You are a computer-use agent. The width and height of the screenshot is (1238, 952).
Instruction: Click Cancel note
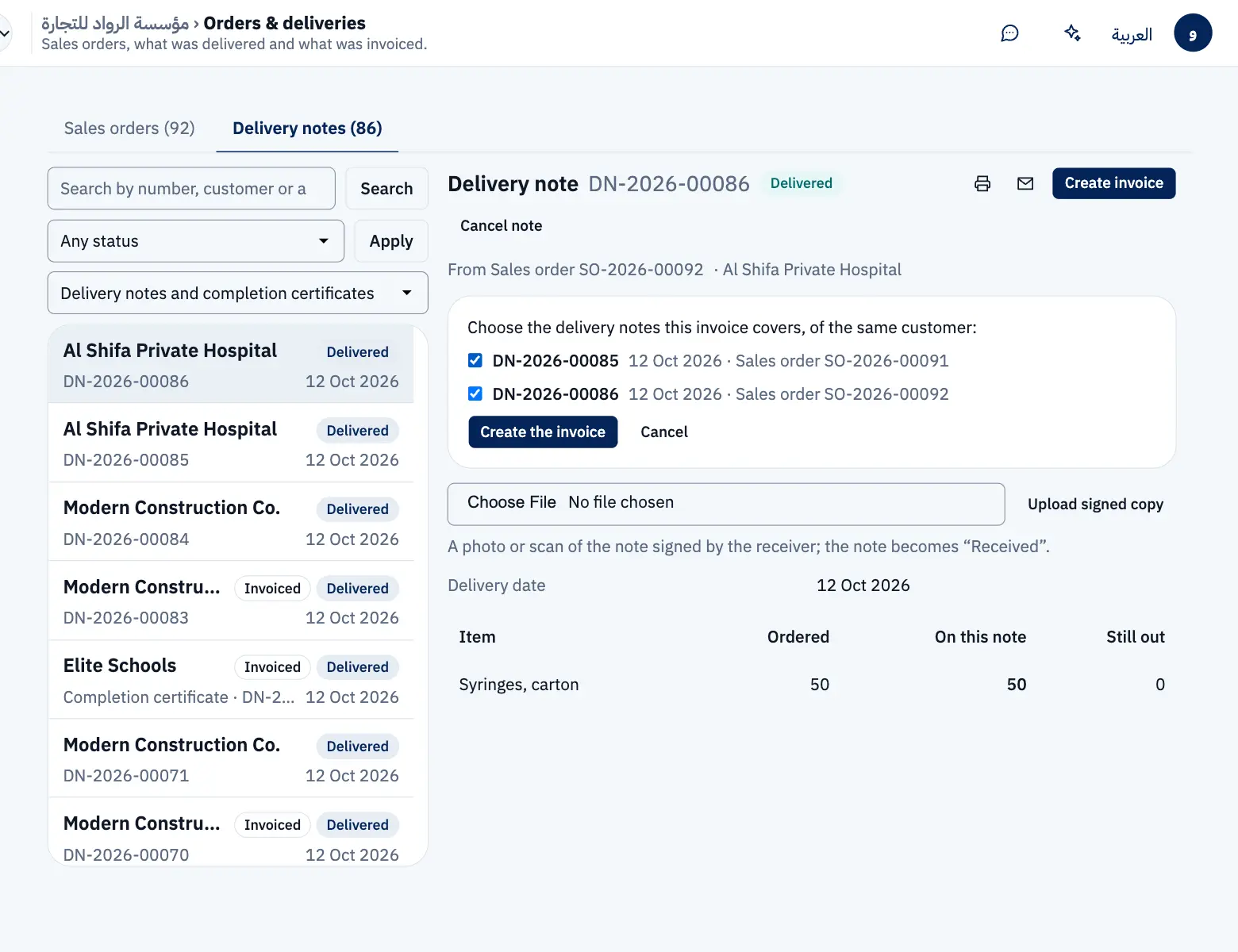502,226
